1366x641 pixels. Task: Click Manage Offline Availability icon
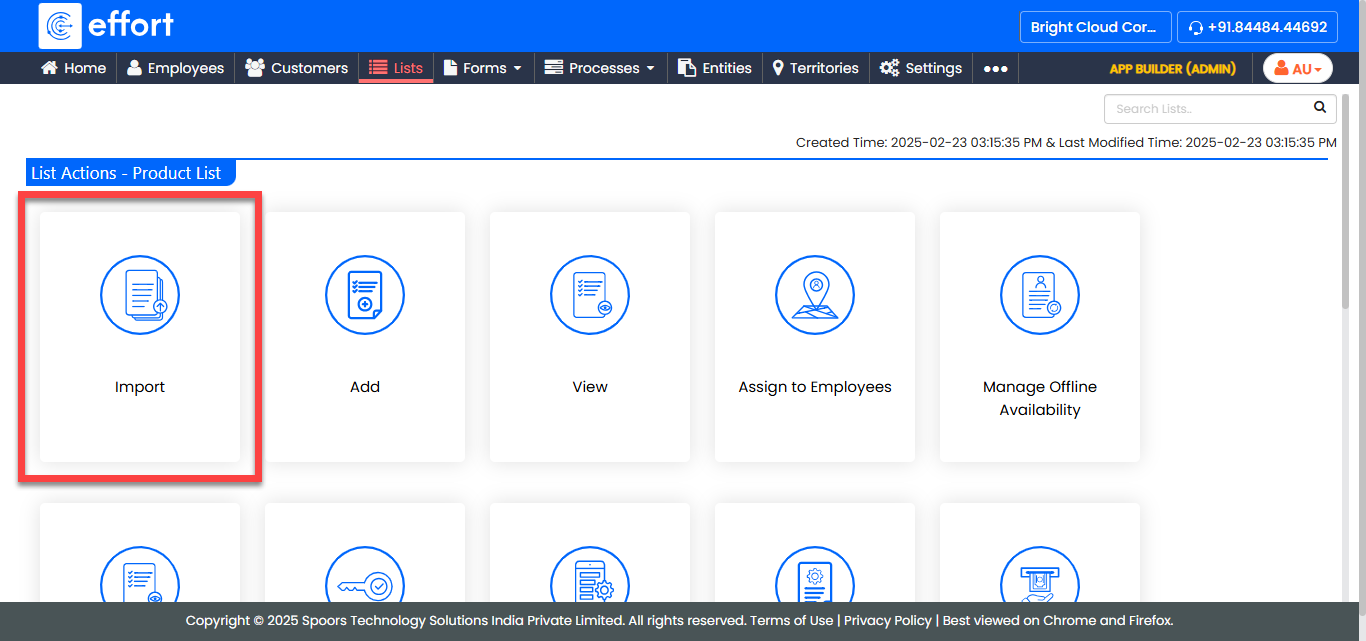(1040, 295)
